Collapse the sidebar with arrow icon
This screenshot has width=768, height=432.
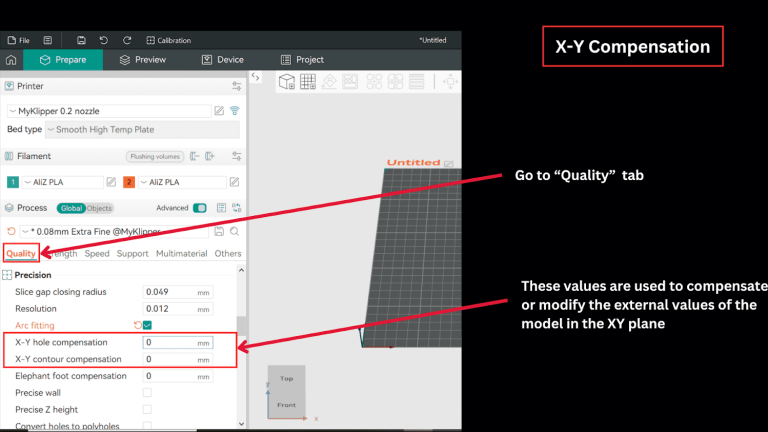coord(256,77)
